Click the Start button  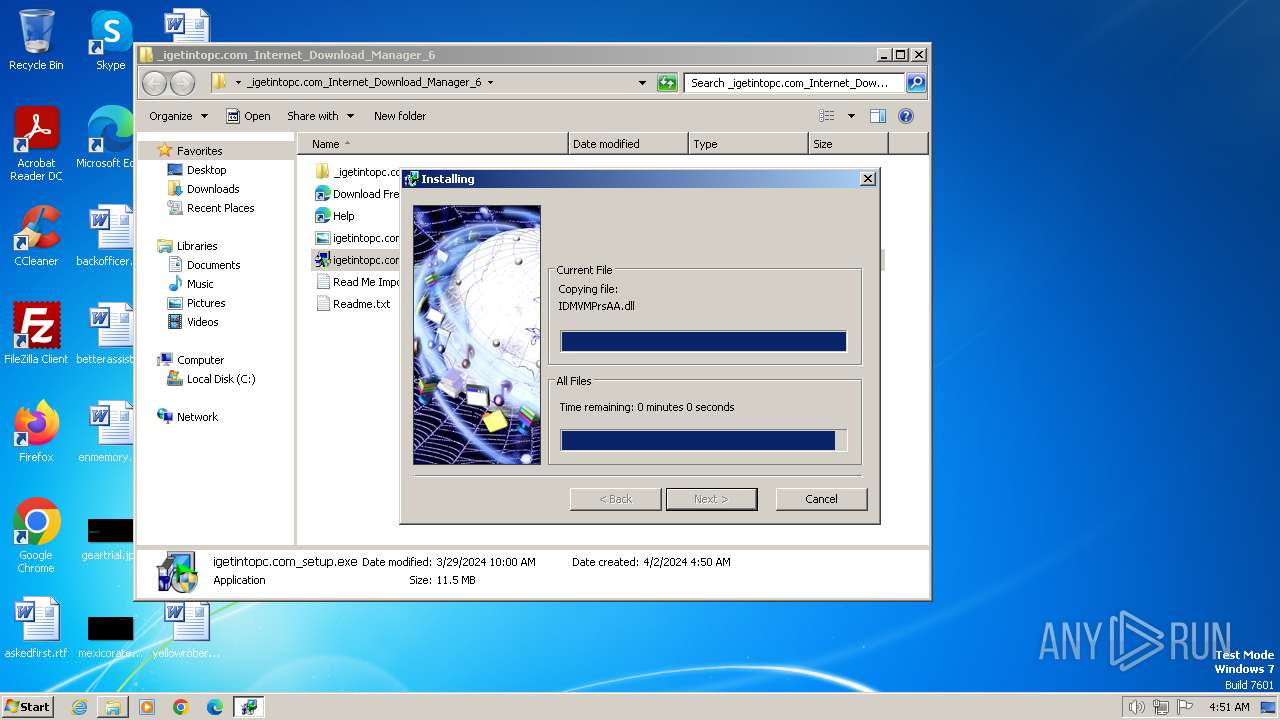pos(28,707)
